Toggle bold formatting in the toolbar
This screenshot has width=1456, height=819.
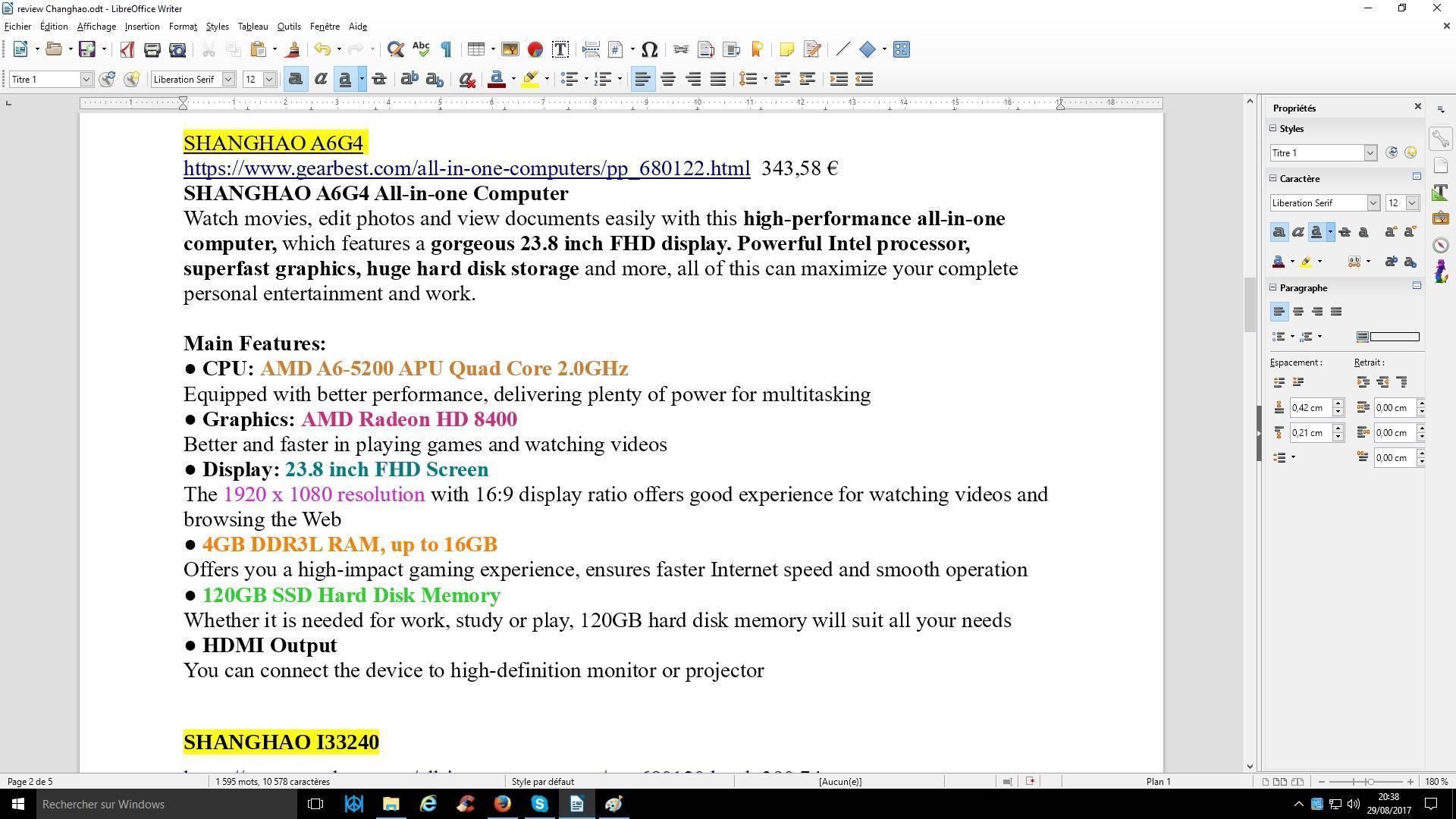(x=296, y=80)
